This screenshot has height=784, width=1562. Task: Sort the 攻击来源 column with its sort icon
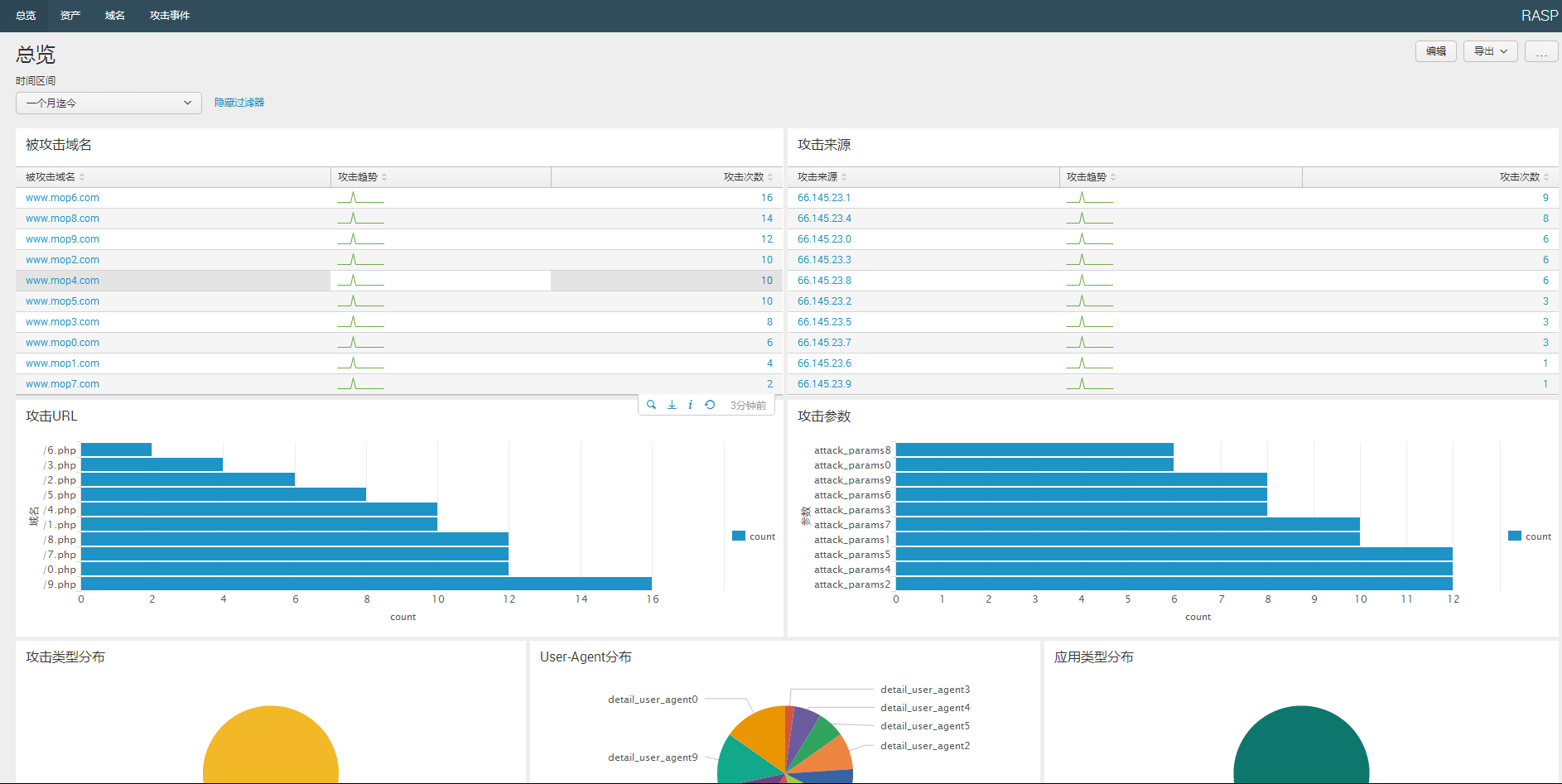pos(844,176)
